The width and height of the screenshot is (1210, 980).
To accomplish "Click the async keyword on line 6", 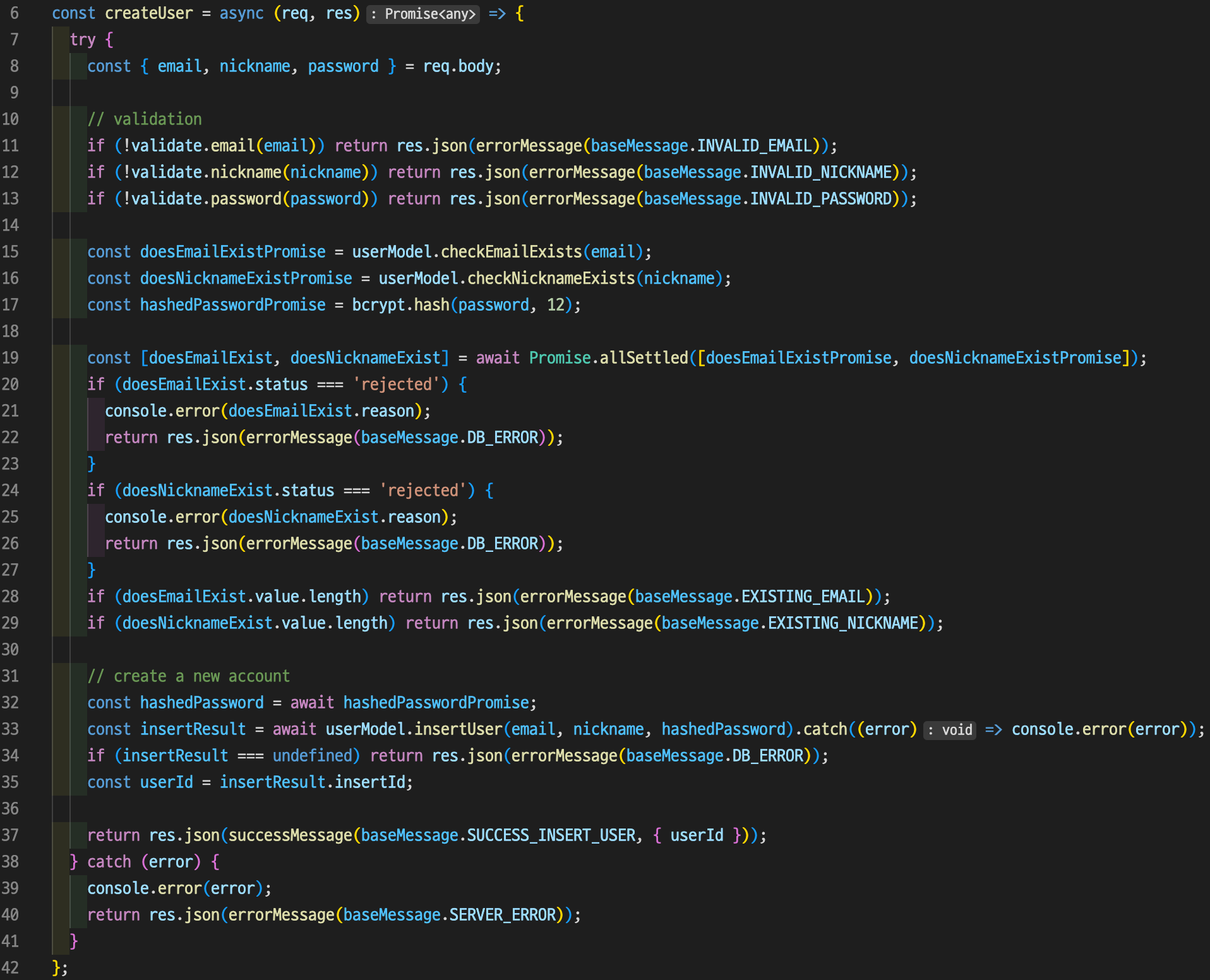I will coord(241,13).
